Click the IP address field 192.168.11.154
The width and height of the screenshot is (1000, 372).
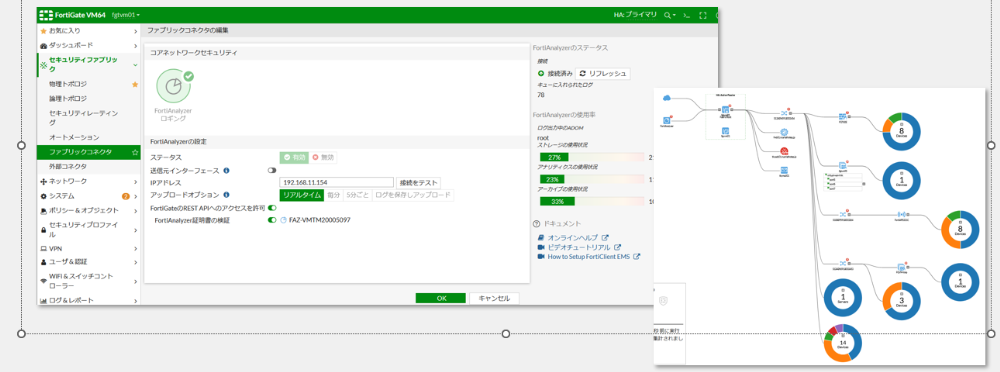tap(337, 182)
